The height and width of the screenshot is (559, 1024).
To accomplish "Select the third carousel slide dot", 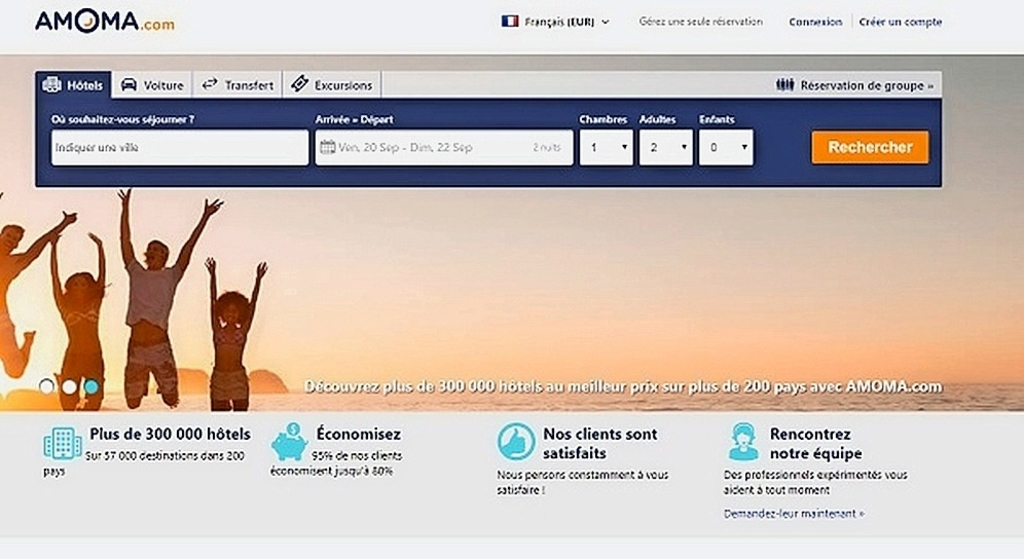I will [x=91, y=386].
